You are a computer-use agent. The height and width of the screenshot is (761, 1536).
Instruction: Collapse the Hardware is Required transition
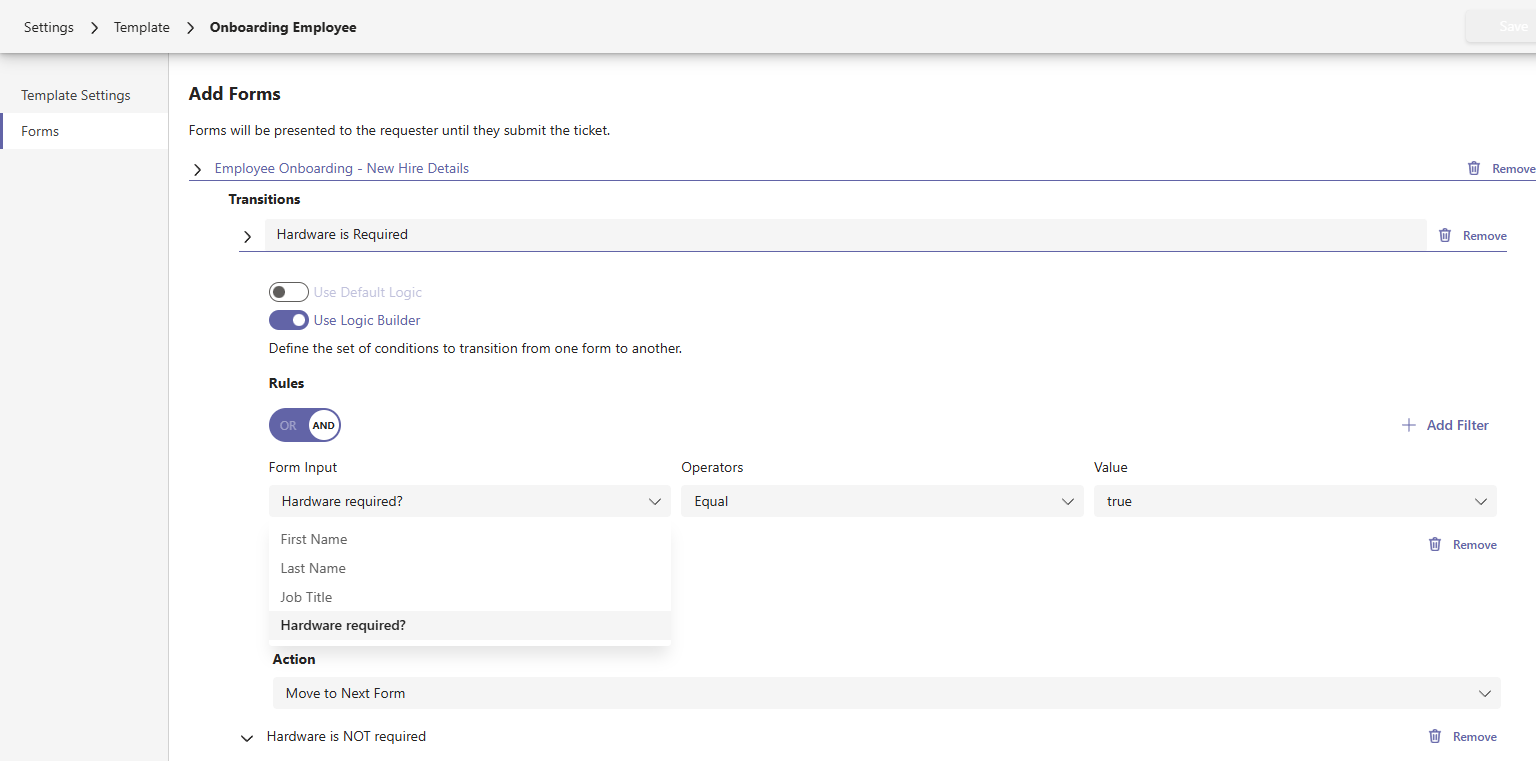[x=248, y=236]
